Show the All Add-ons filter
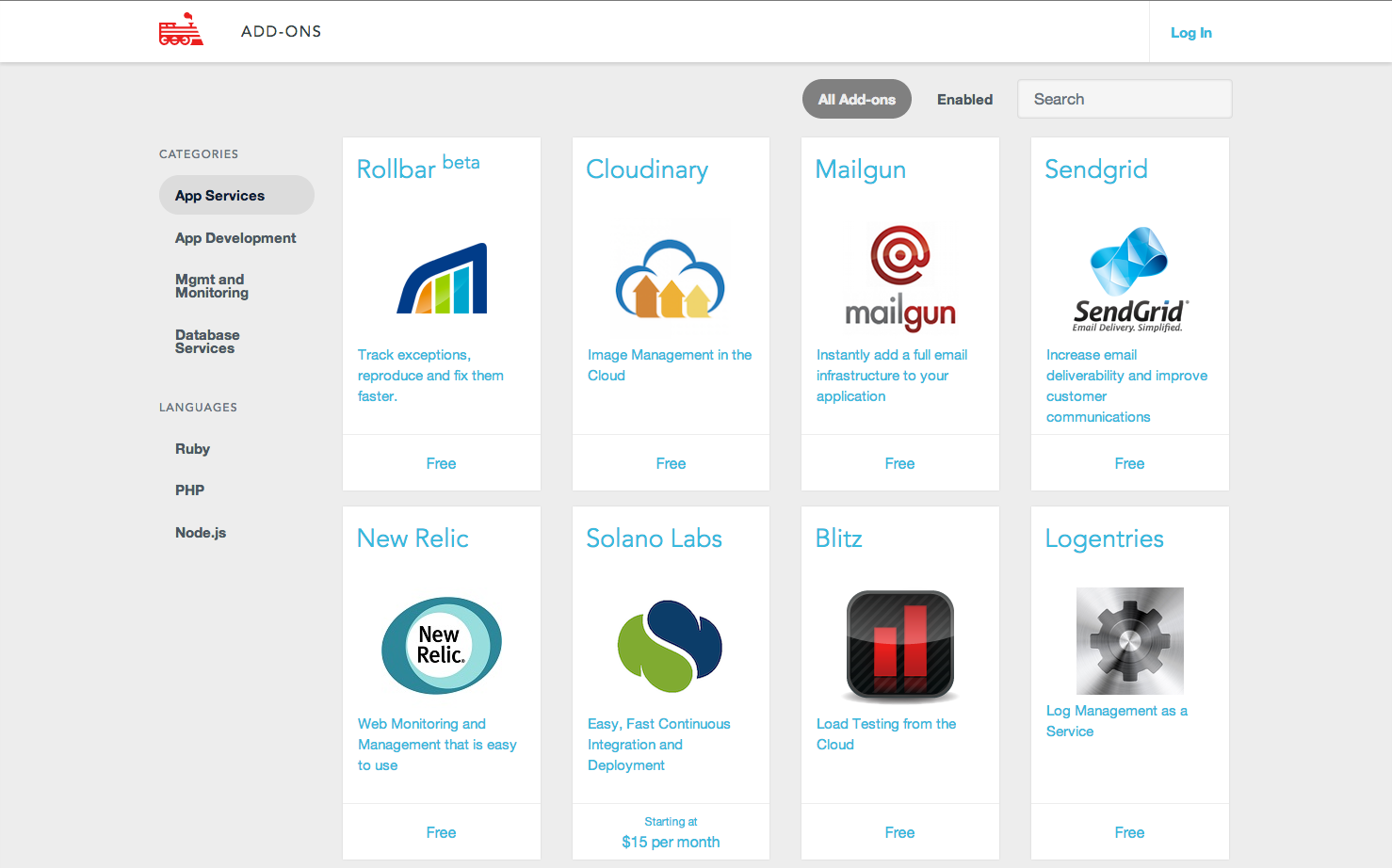Screen dimensions: 1392x868 coord(857,99)
